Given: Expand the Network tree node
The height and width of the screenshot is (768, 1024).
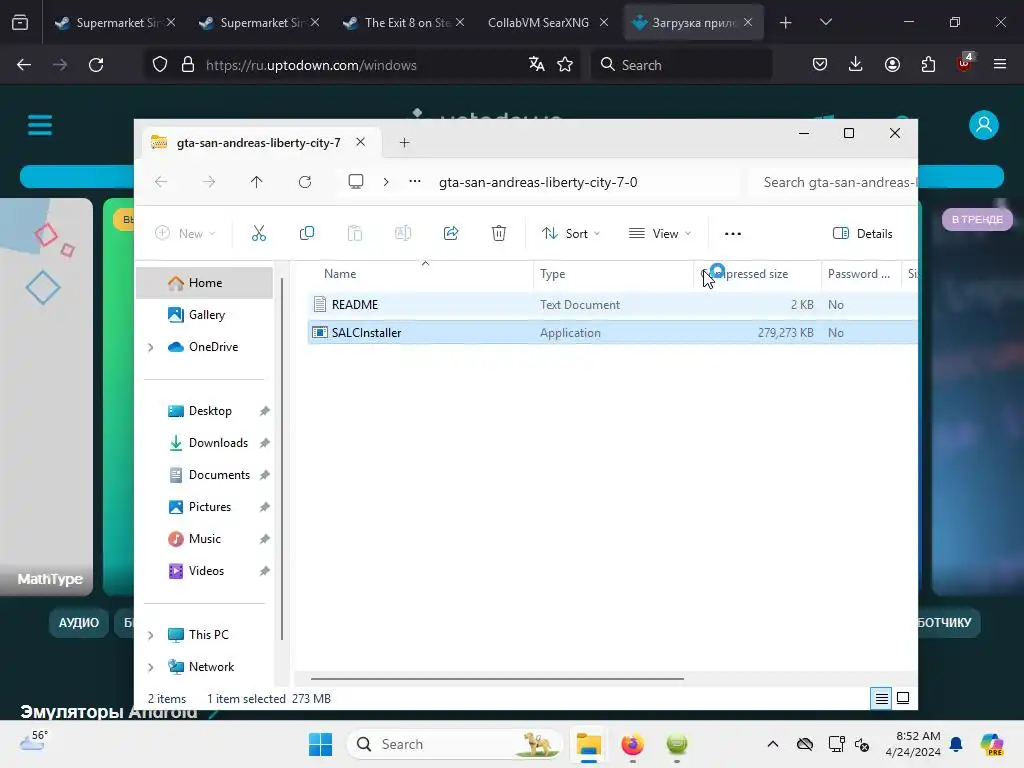Looking at the screenshot, I should tap(151, 667).
